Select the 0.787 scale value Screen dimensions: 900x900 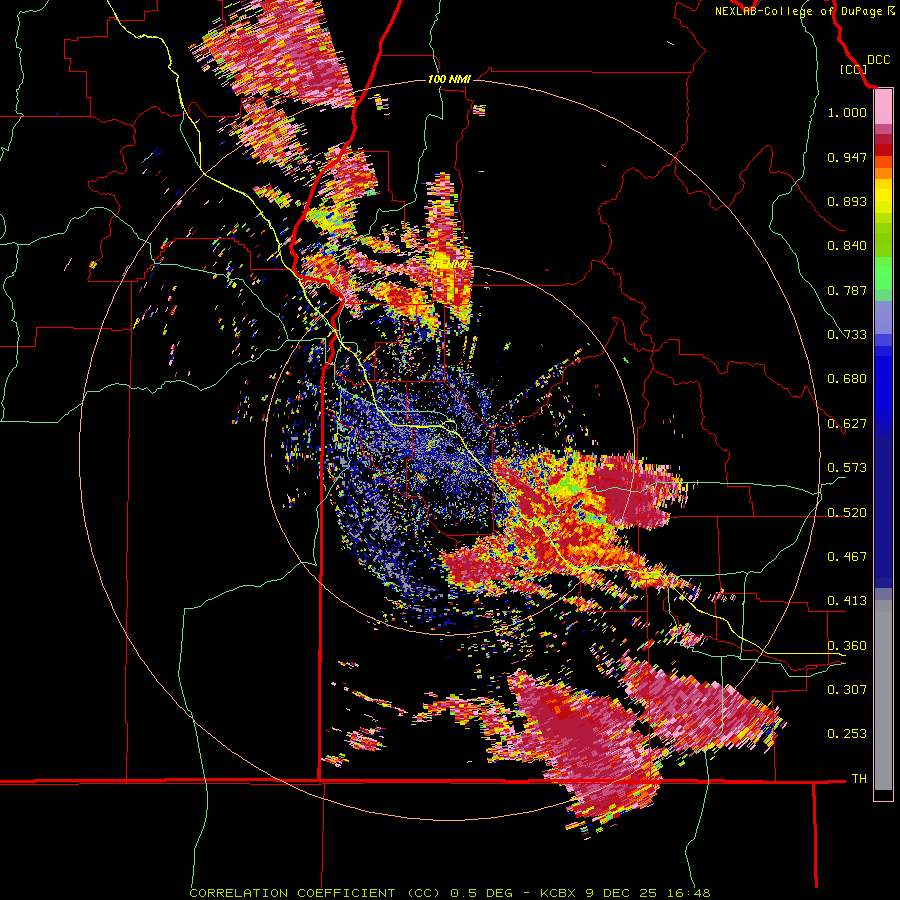(847, 290)
